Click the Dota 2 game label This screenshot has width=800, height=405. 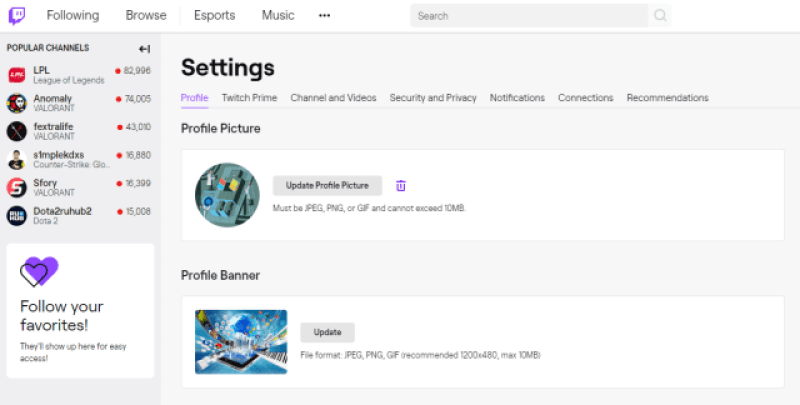point(45,221)
